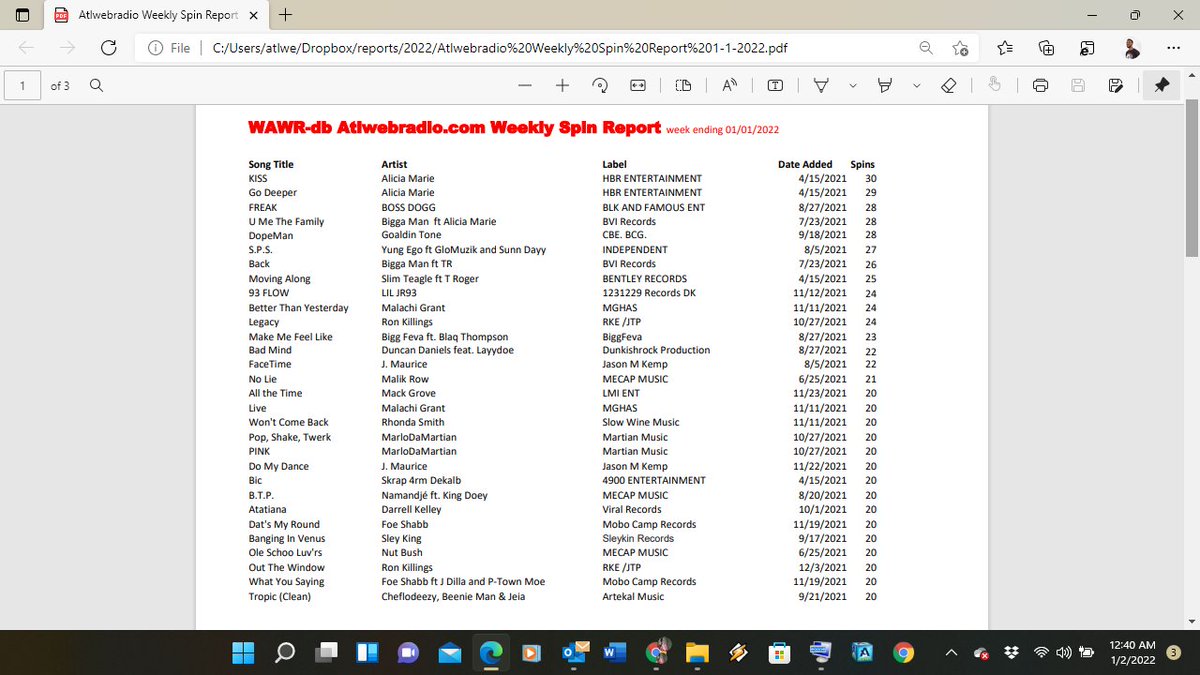Click the vertical scrollbar thumb
The height and width of the screenshot is (675, 1200).
(1191, 180)
